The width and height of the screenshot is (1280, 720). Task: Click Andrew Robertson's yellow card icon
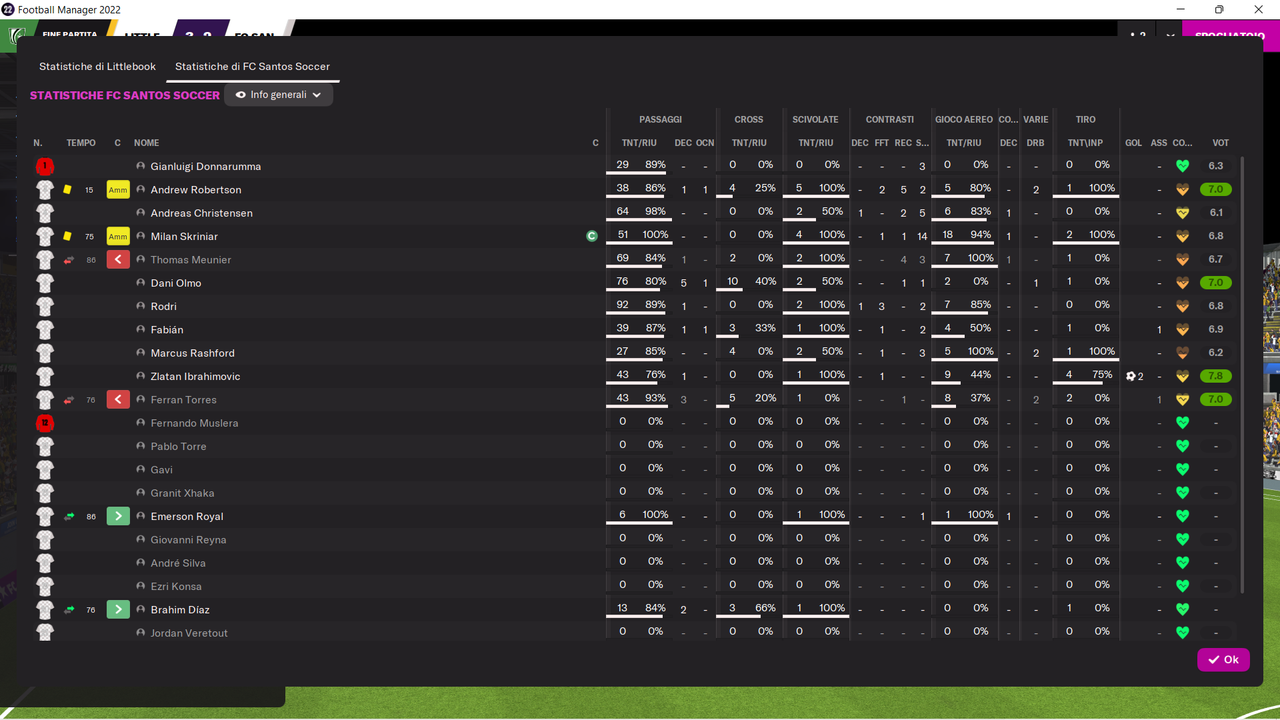click(67, 190)
